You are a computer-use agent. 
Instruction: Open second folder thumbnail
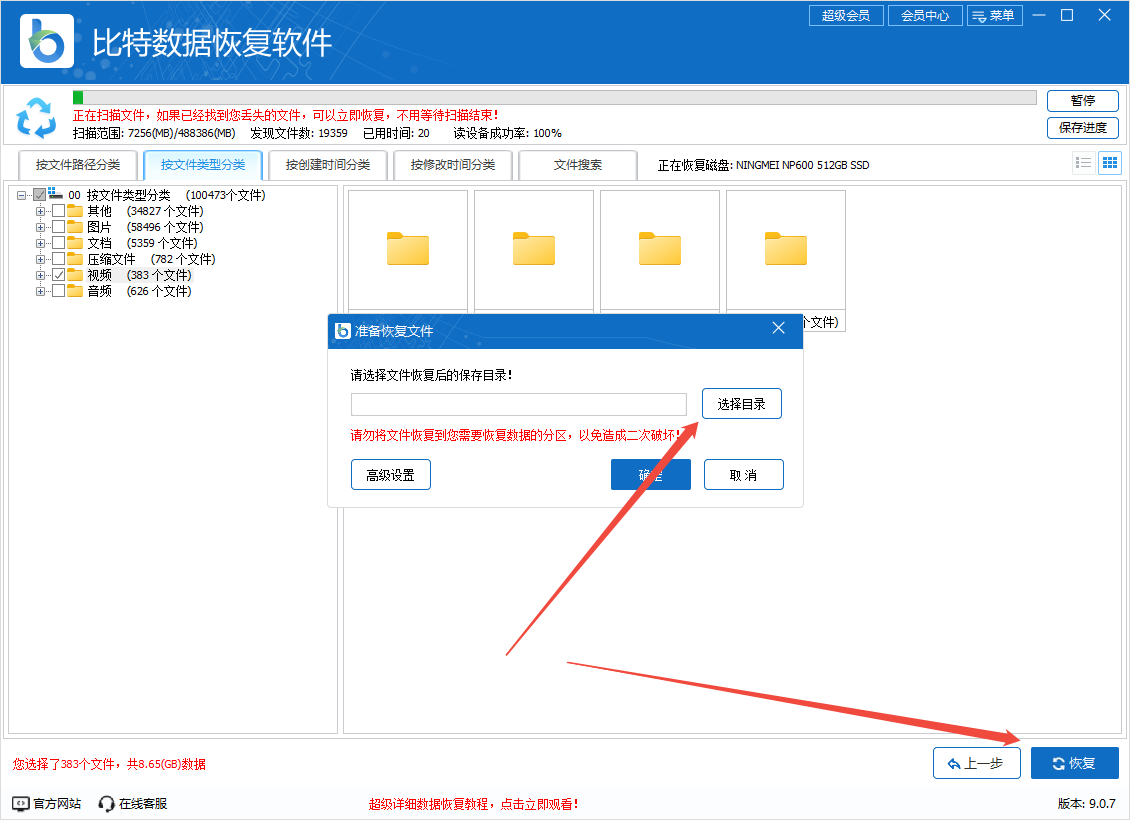534,250
